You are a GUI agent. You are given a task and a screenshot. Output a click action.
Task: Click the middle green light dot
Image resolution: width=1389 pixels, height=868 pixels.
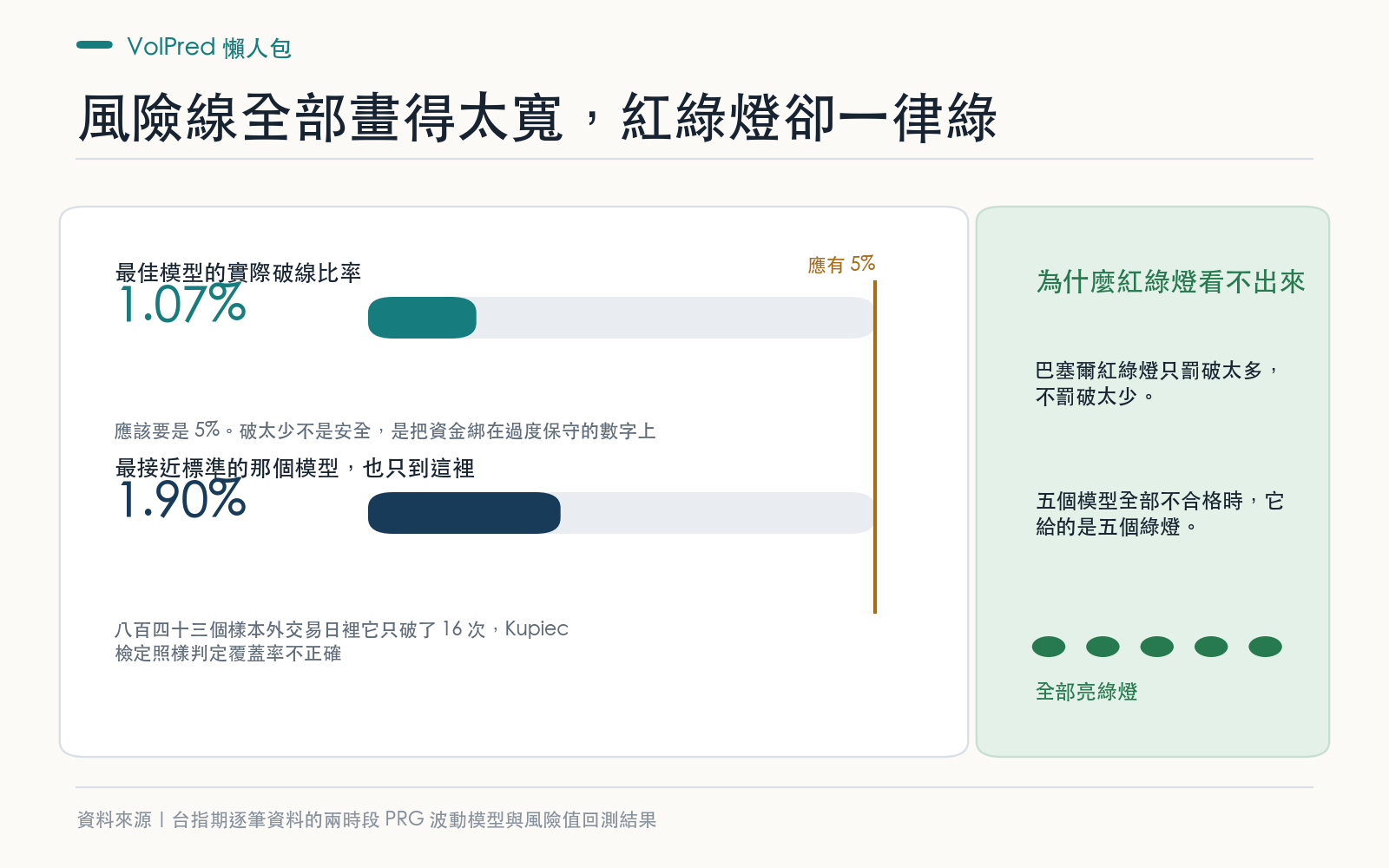coord(1156,647)
